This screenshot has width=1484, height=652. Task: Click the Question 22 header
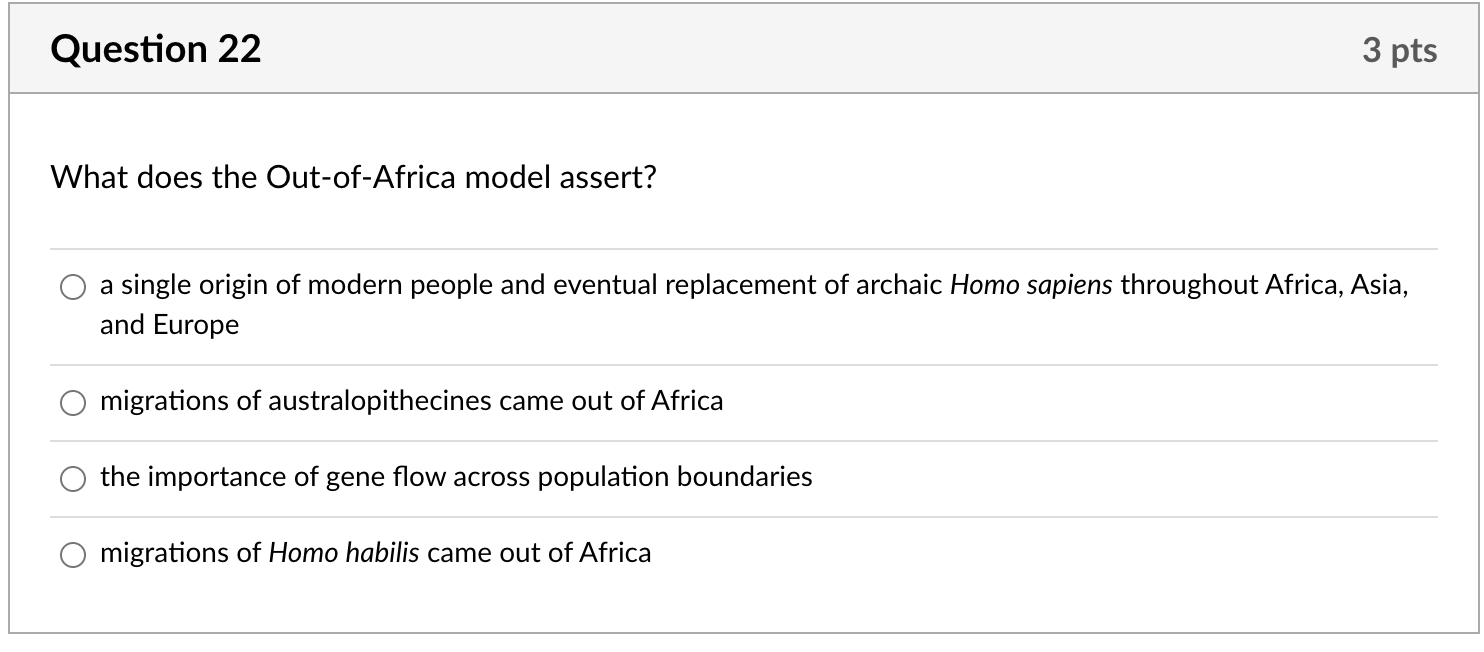[156, 47]
